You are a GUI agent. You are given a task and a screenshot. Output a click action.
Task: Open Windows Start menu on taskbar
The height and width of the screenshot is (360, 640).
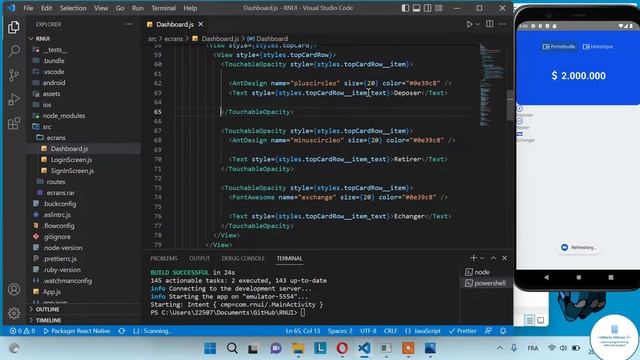(210, 348)
